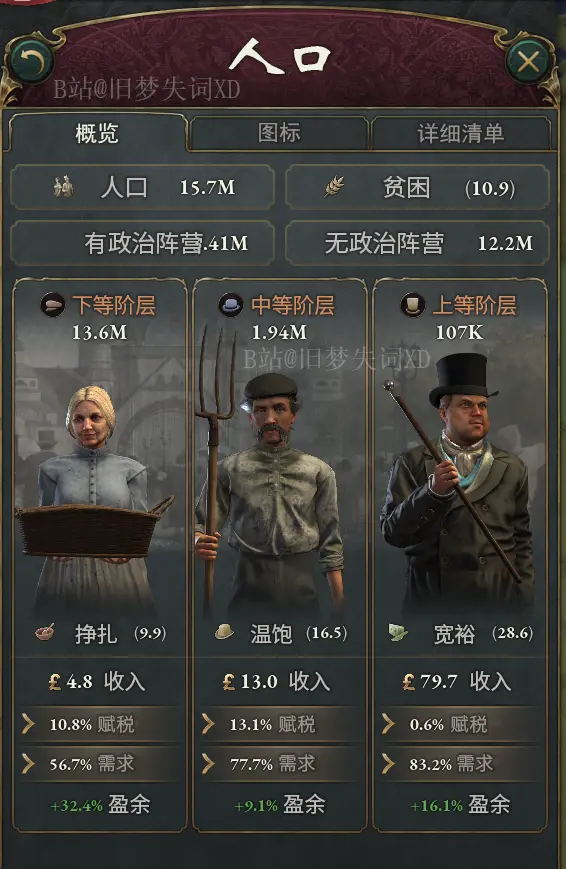Image resolution: width=566 pixels, height=869 pixels.
Task: Click the leaf icon beside 宽裕
Action: pyautogui.click(x=399, y=632)
